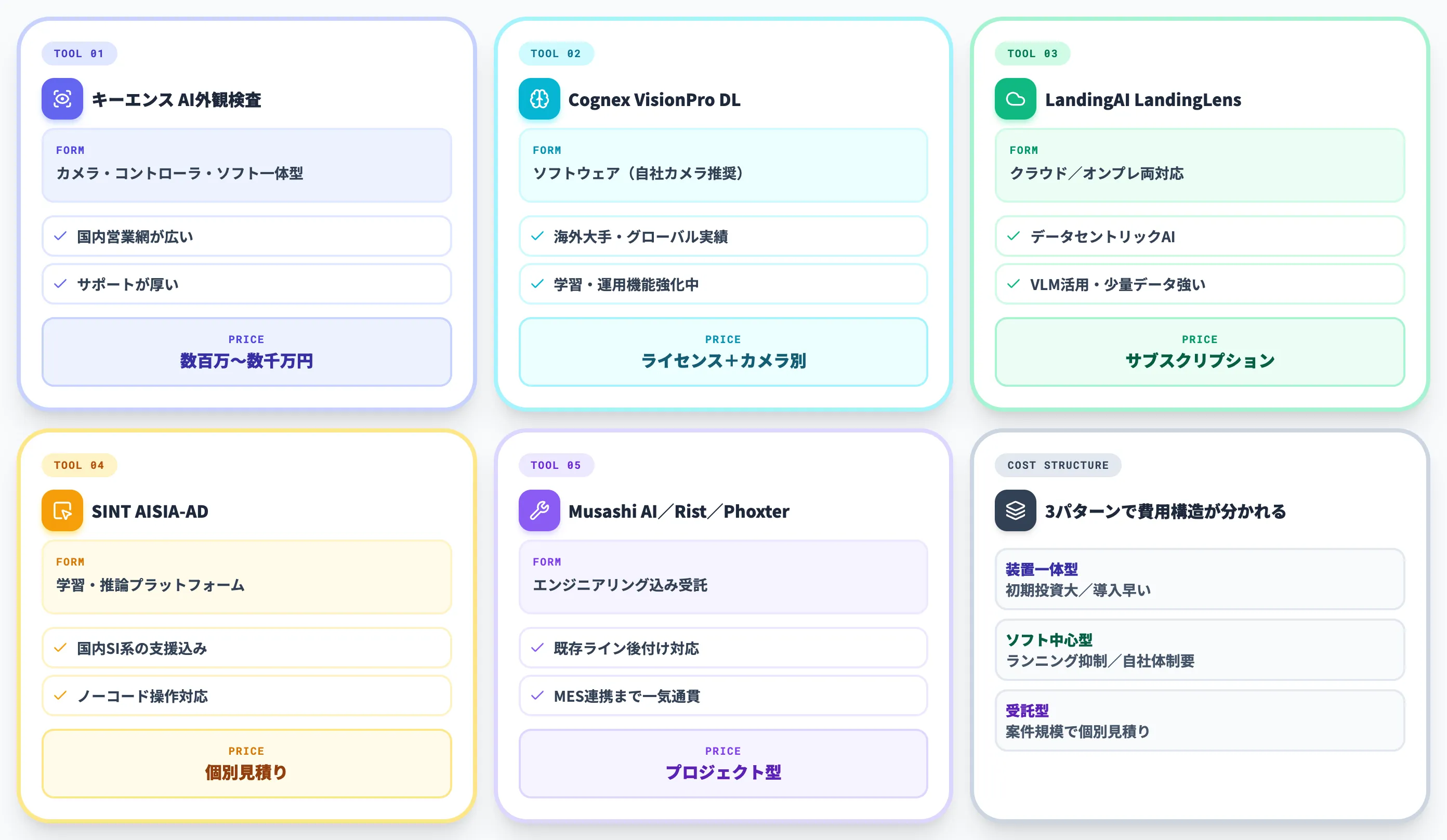Click the TOOL 04 badge
Viewport: 1447px width, 840px height.
79,465
